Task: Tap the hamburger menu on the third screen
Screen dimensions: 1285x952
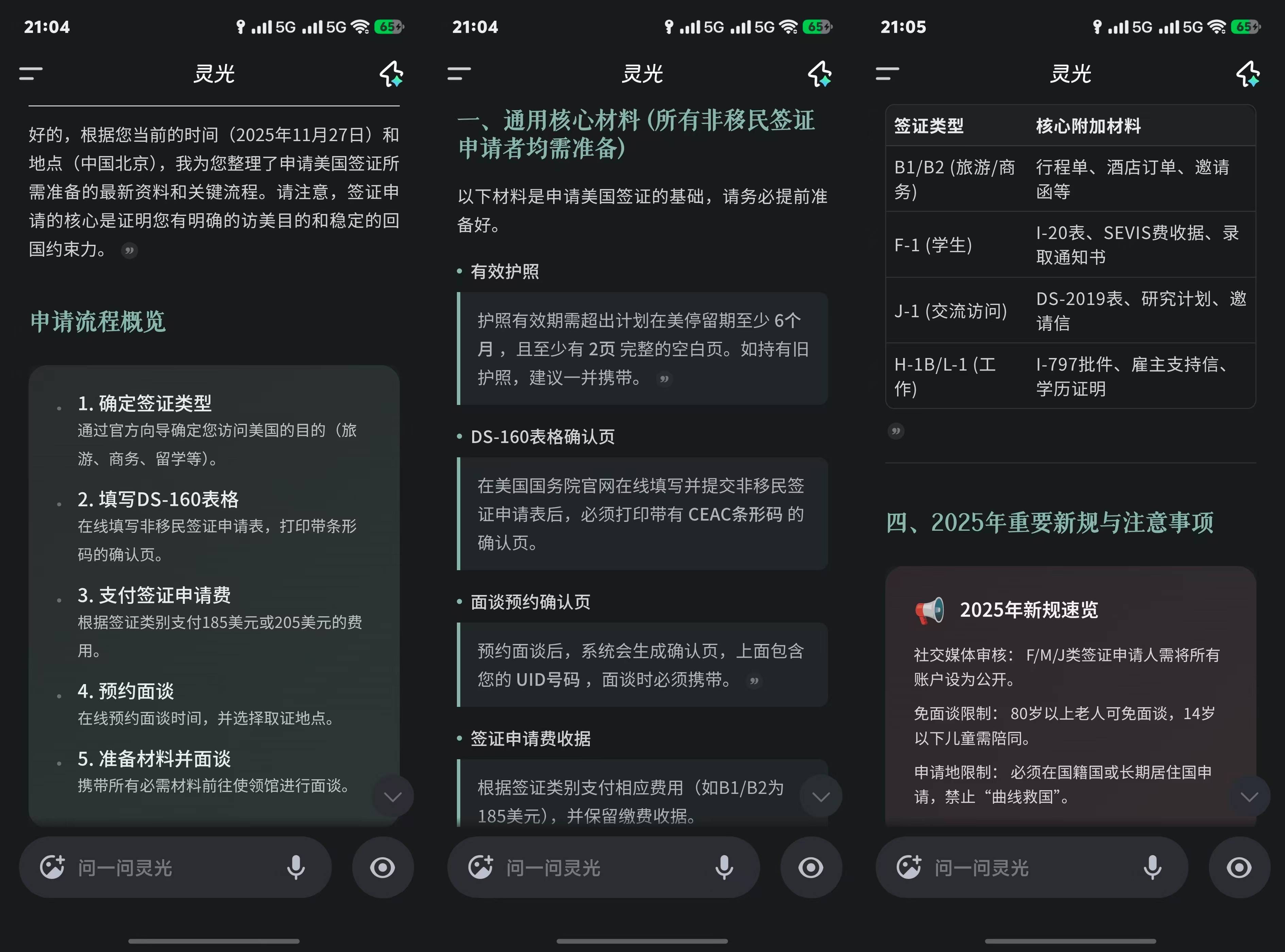Action: [x=887, y=74]
